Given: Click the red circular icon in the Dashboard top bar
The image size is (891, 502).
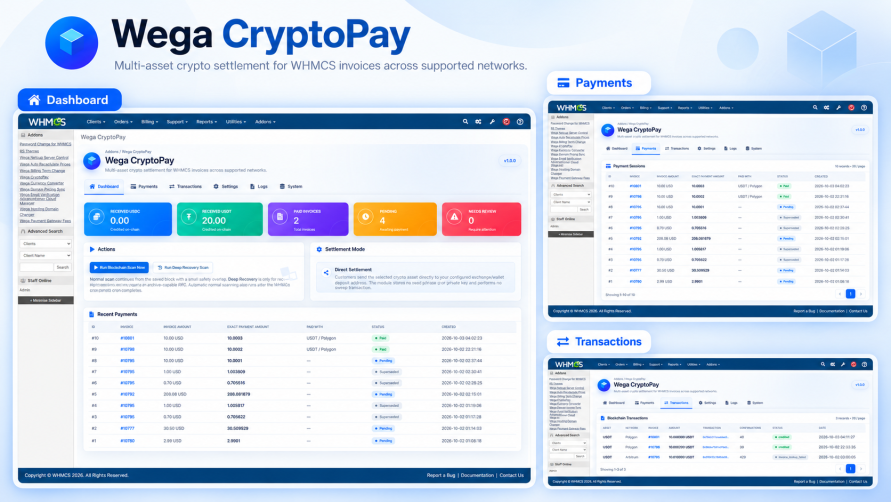Looking at the screenshot, I should (x=506, y=122).
